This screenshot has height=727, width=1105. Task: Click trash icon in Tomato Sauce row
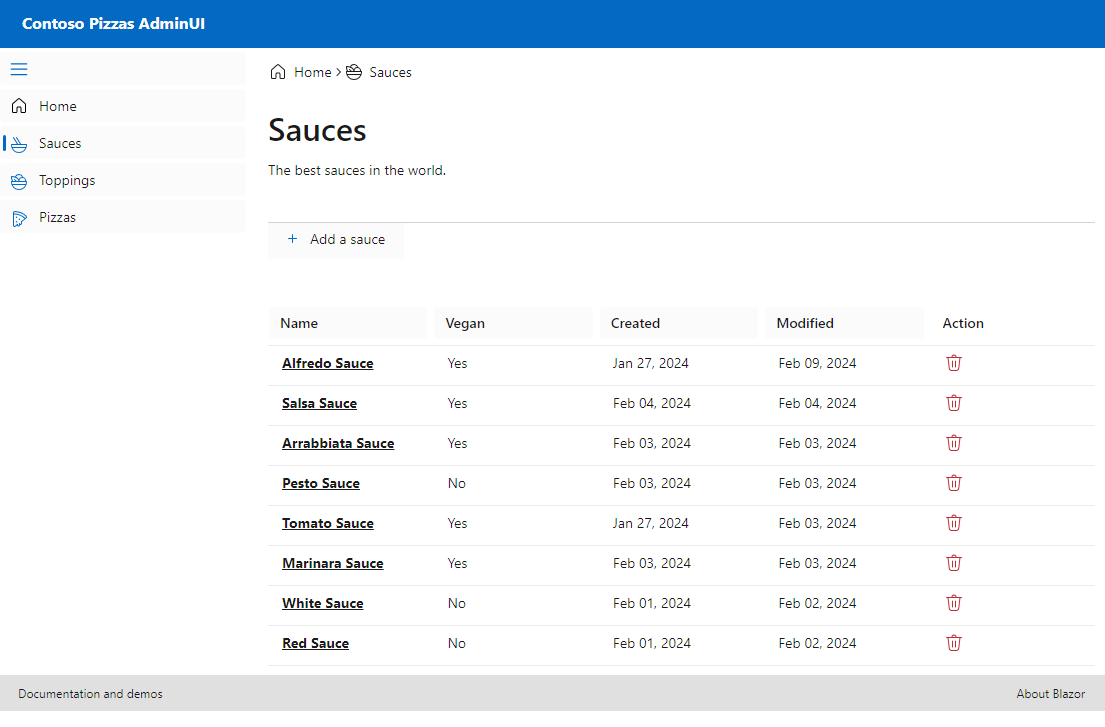coord(954,523)
